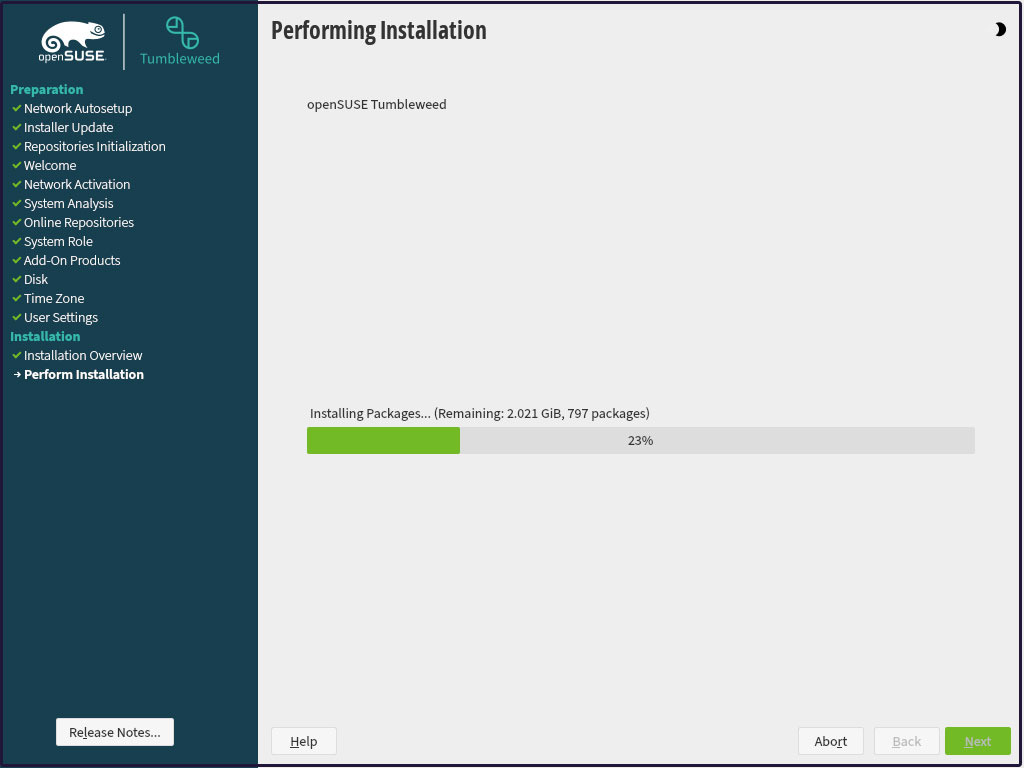Select the Repositories Initialization step label
The height and width of the screenshot is (768, 1024).
(95, 146)
